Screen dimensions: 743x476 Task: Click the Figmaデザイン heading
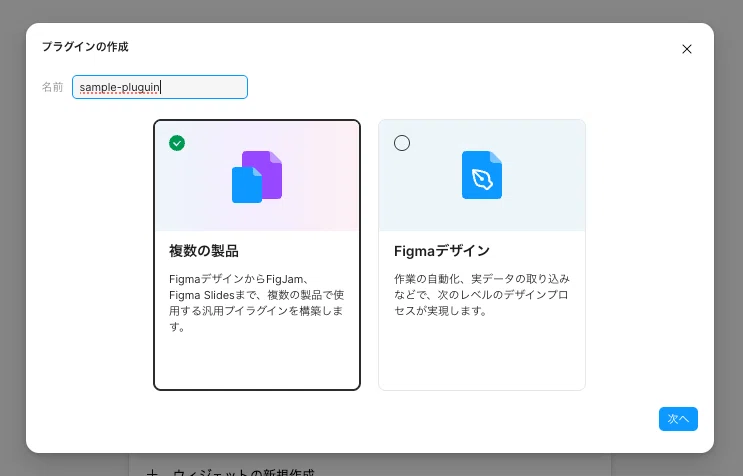(442, 251)
